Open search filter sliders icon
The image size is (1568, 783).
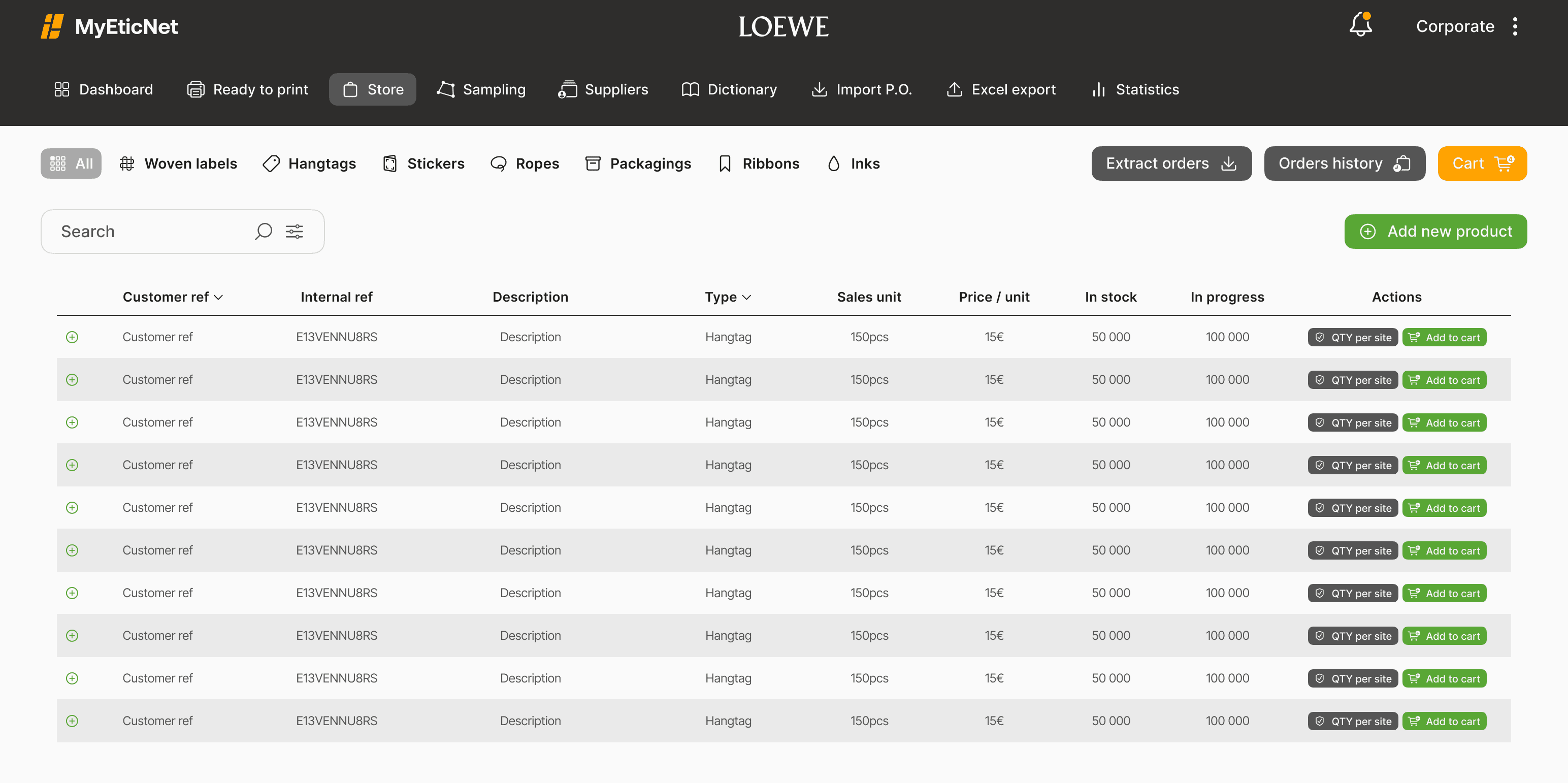(295, 232)
